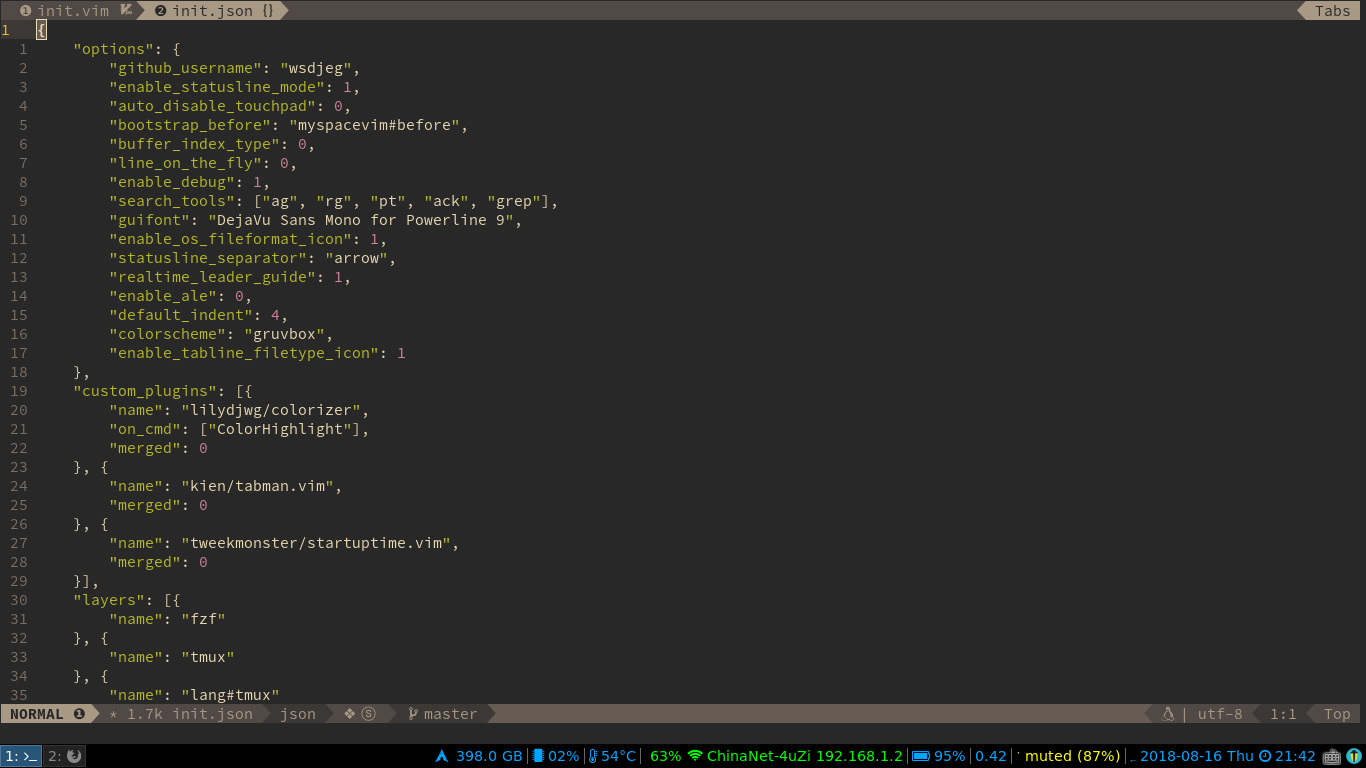
Task: Click the 1:1 cursor position indicator
Action: (x=1283, y=714)
